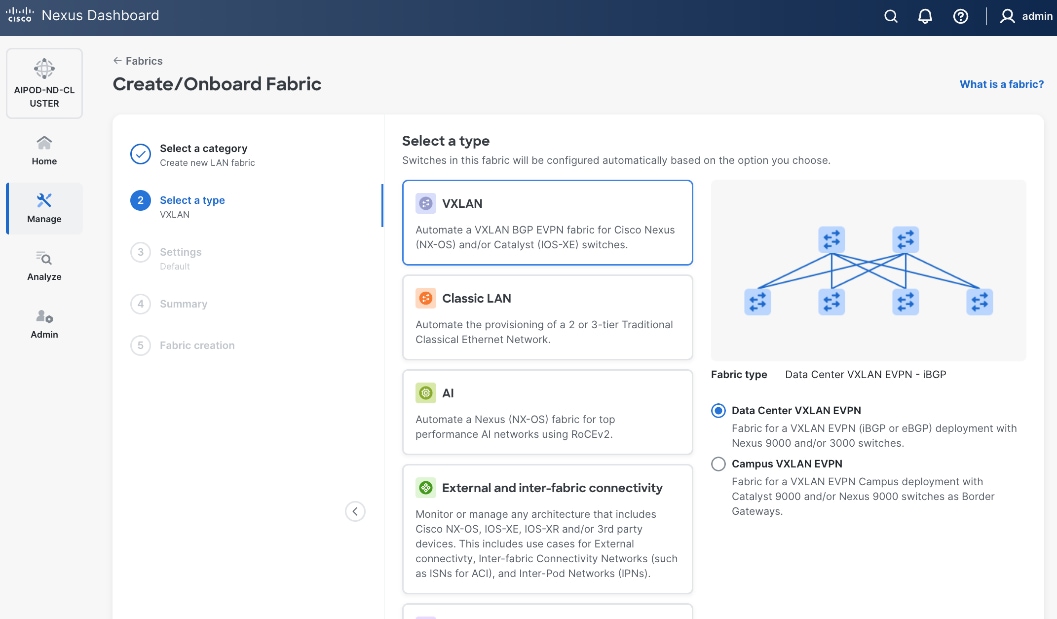
Task: Open the Analyze section
Action: 44,266
